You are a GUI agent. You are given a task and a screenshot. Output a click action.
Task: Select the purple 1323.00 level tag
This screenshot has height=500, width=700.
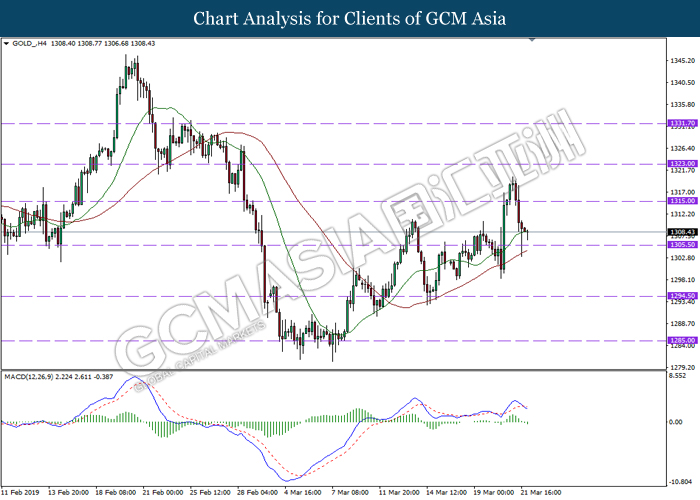pos(682,164)
